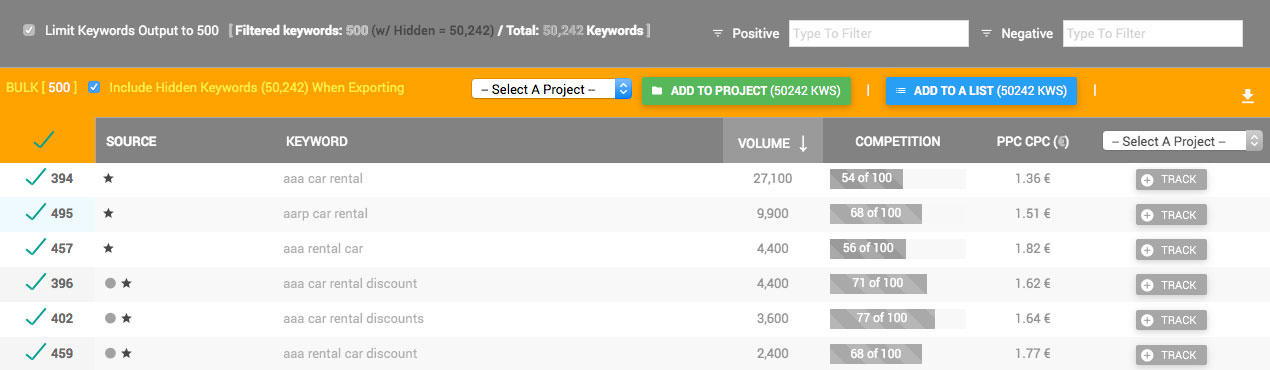Sort by COMPETITION column header
This screenshot has width=1270, height=370.
coord(898,142)
